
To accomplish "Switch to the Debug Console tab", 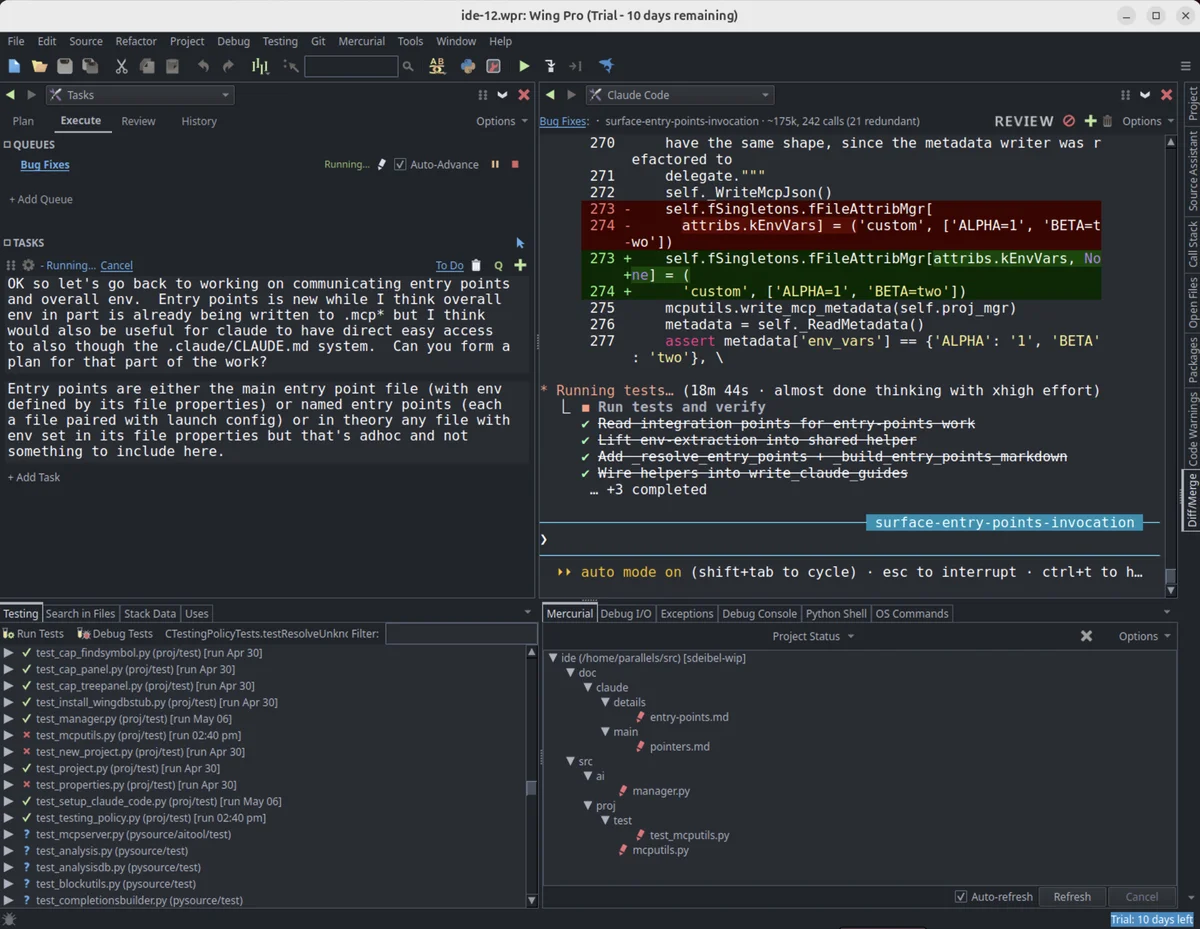I will tap(760, 614).
